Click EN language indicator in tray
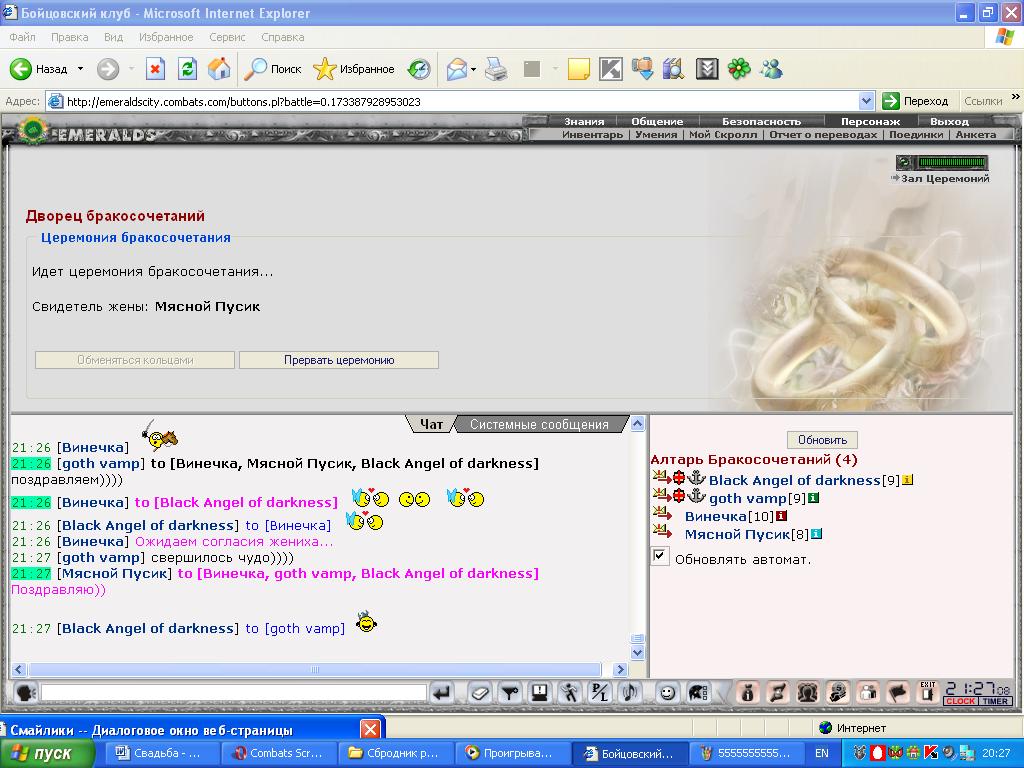The image size is (1024, 768). [x=822, y=753]
